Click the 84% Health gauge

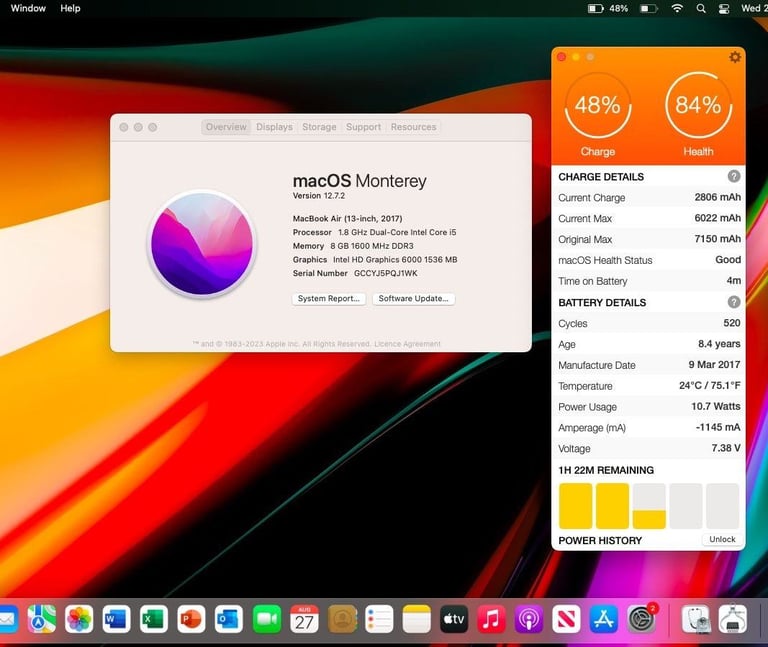[698, 105]
